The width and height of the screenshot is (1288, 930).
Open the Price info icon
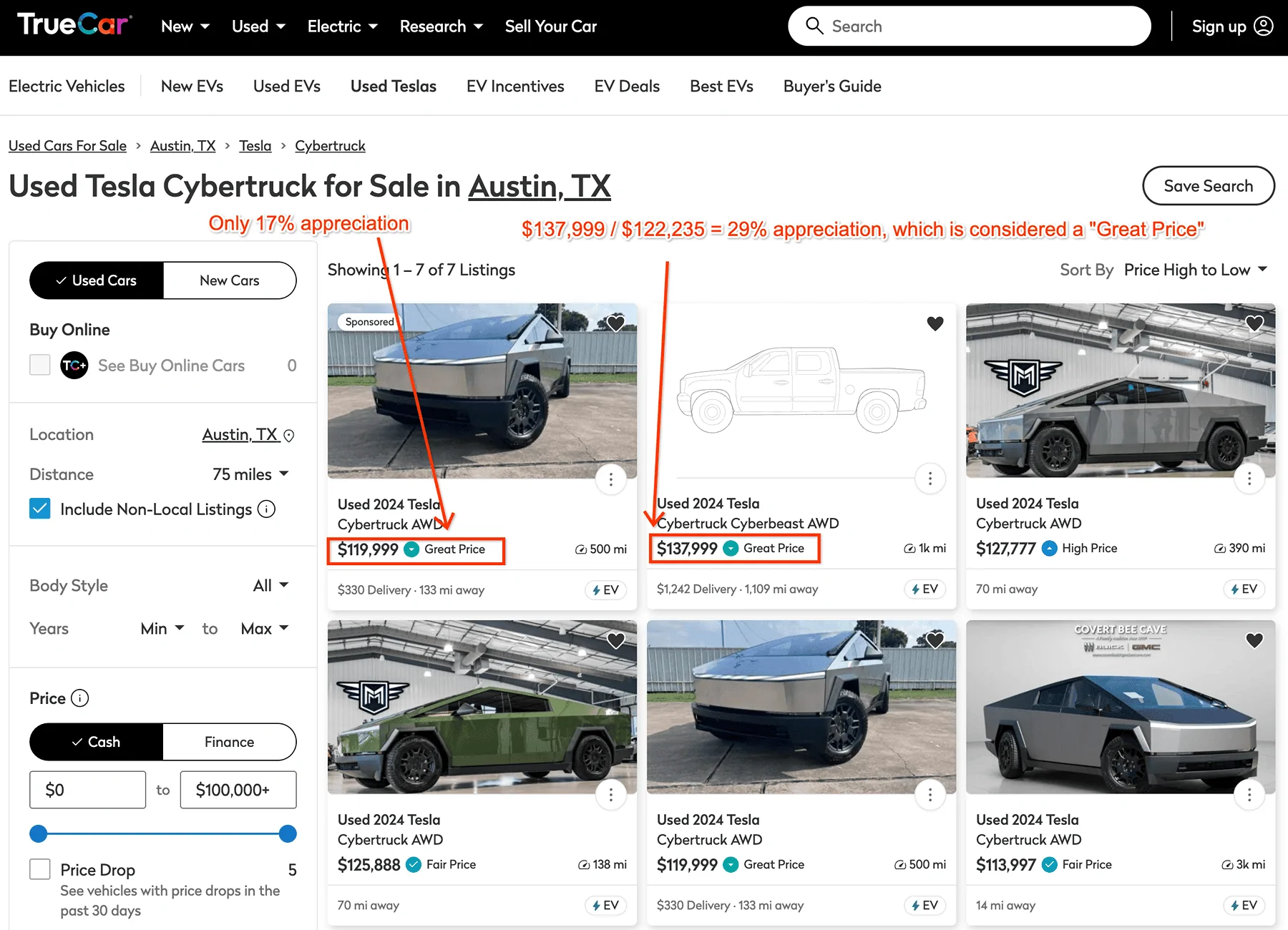[x=80, y=698]
